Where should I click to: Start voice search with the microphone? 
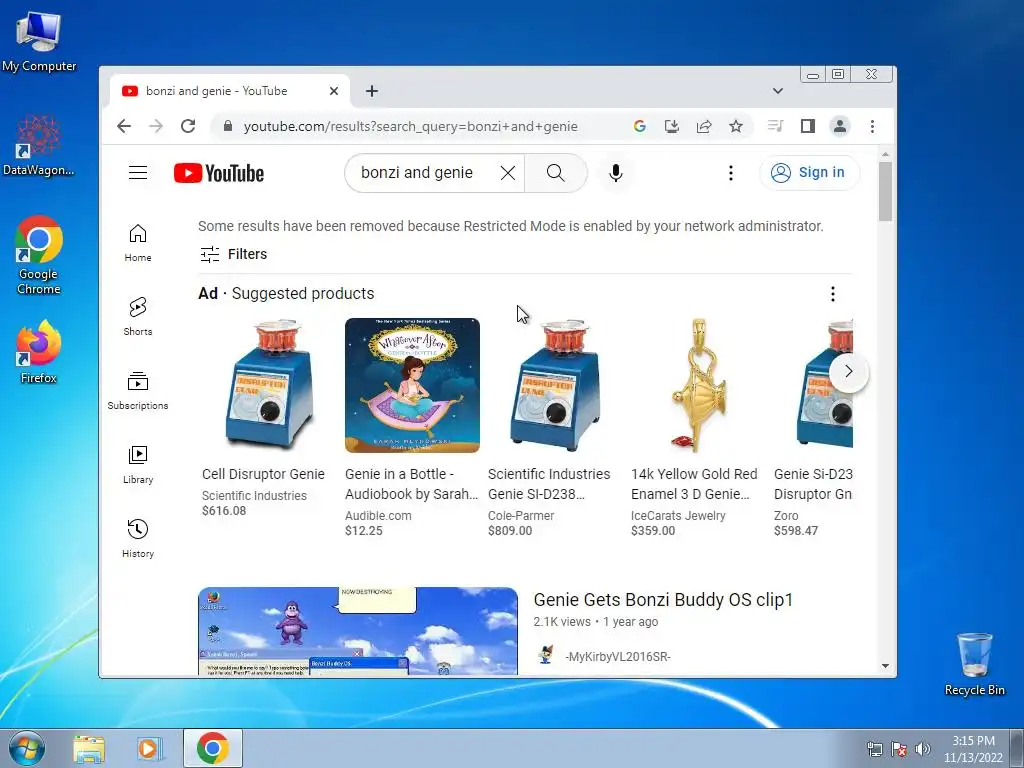pos(615,173)
